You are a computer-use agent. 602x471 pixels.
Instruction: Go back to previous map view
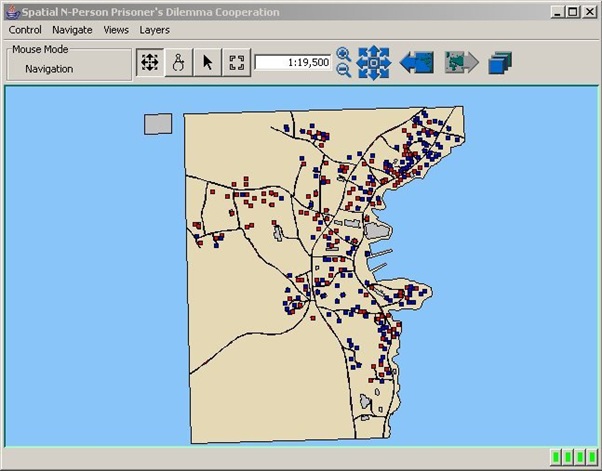pyautogui.click(x=417, y=62)
